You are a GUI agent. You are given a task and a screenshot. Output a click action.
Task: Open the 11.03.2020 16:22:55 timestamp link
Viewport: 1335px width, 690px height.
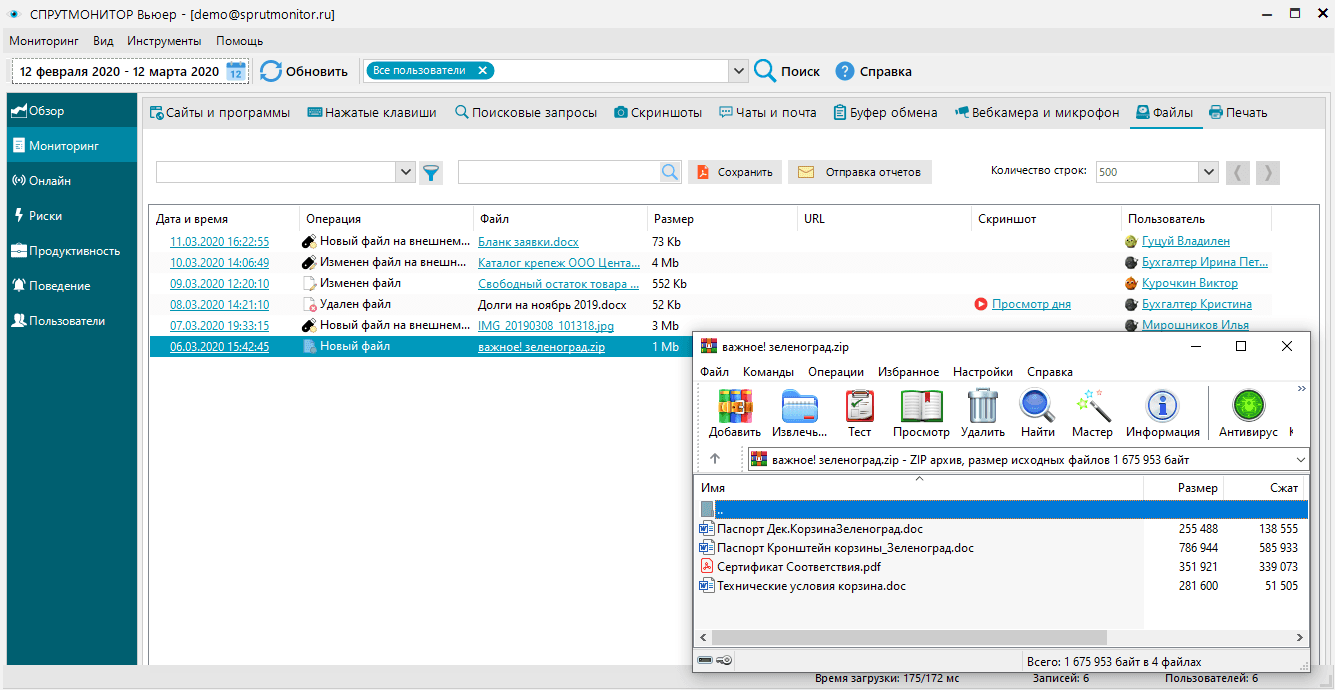(x=219, y=241)
